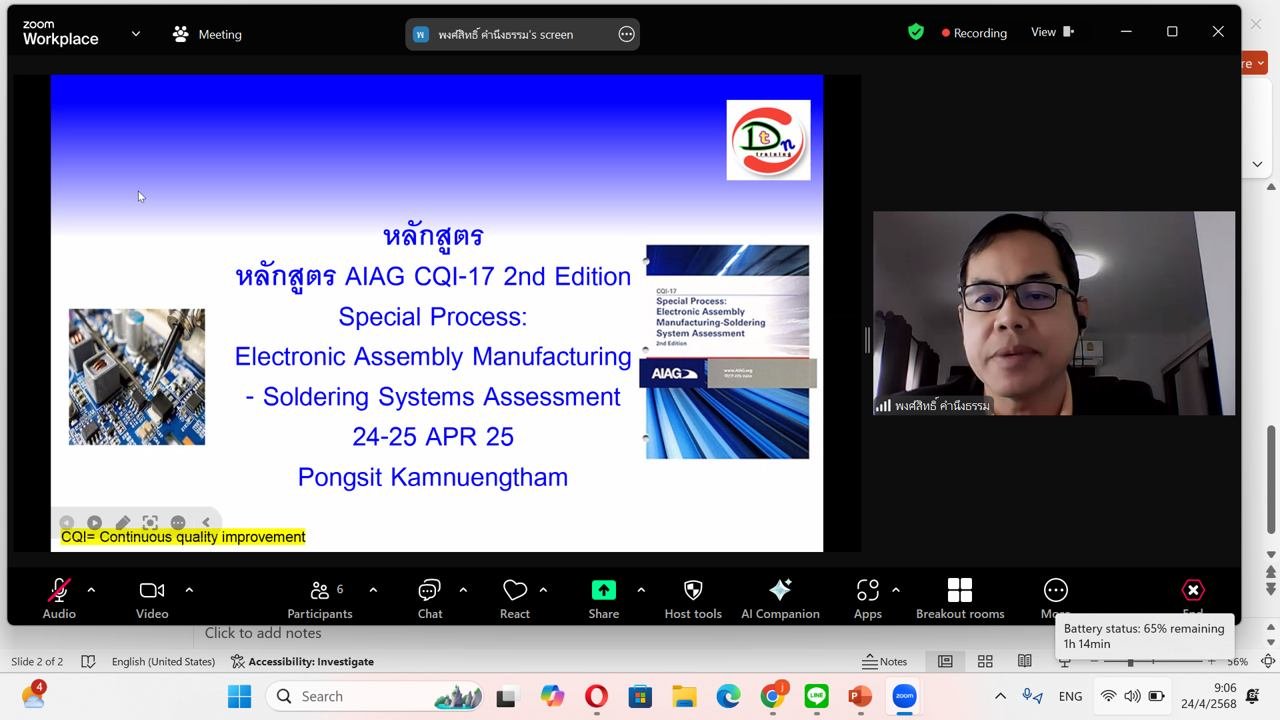Open the View layout menu

[1052, 32]
